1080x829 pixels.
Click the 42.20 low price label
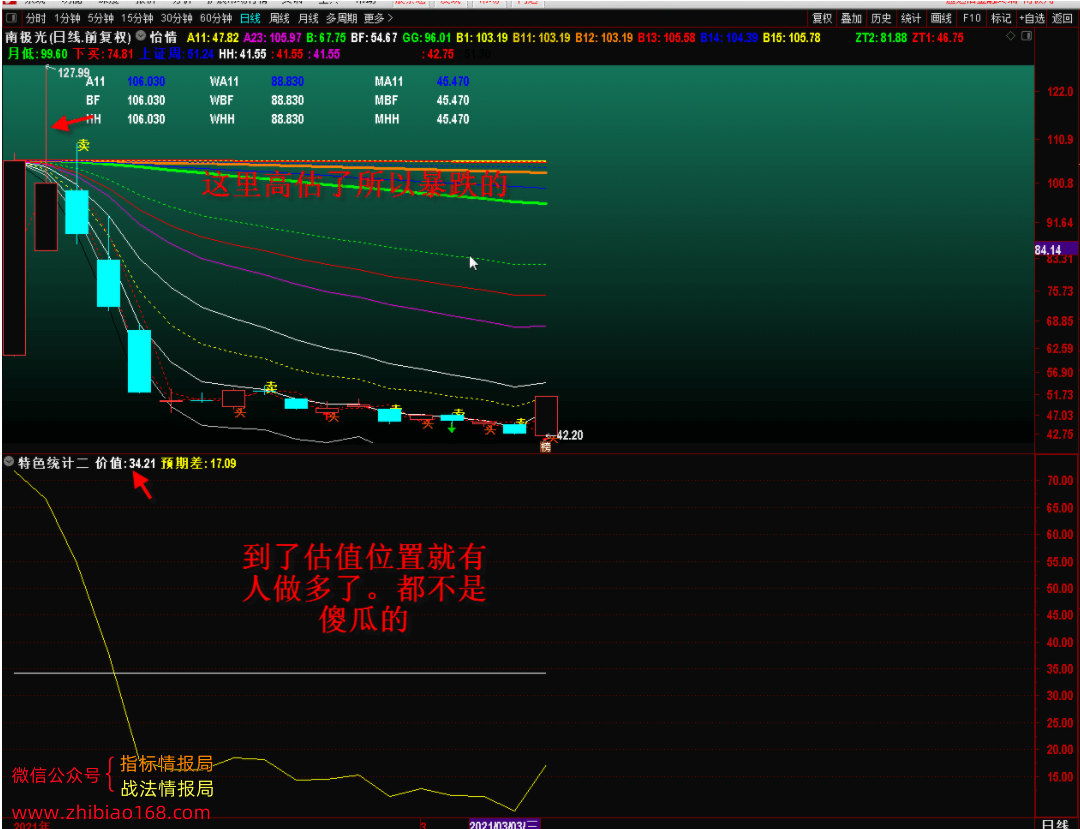tap(570, 435)
